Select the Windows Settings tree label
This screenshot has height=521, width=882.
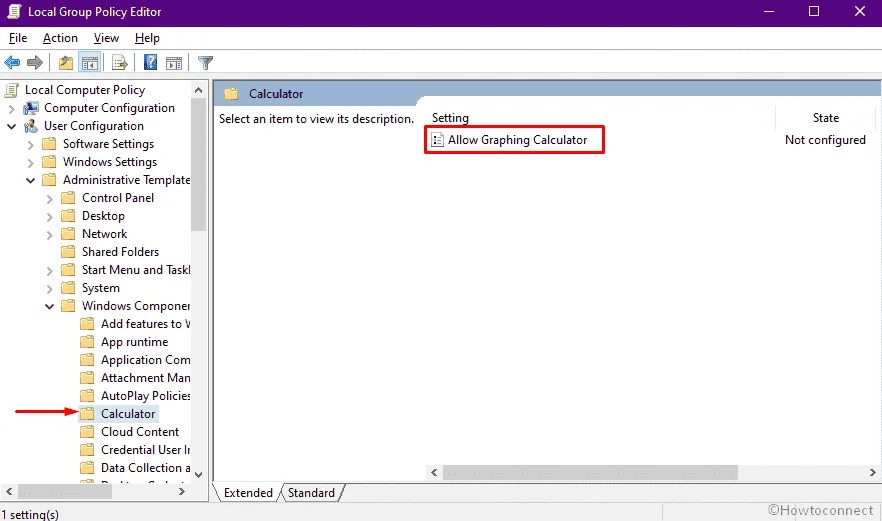tap(110, 162)
